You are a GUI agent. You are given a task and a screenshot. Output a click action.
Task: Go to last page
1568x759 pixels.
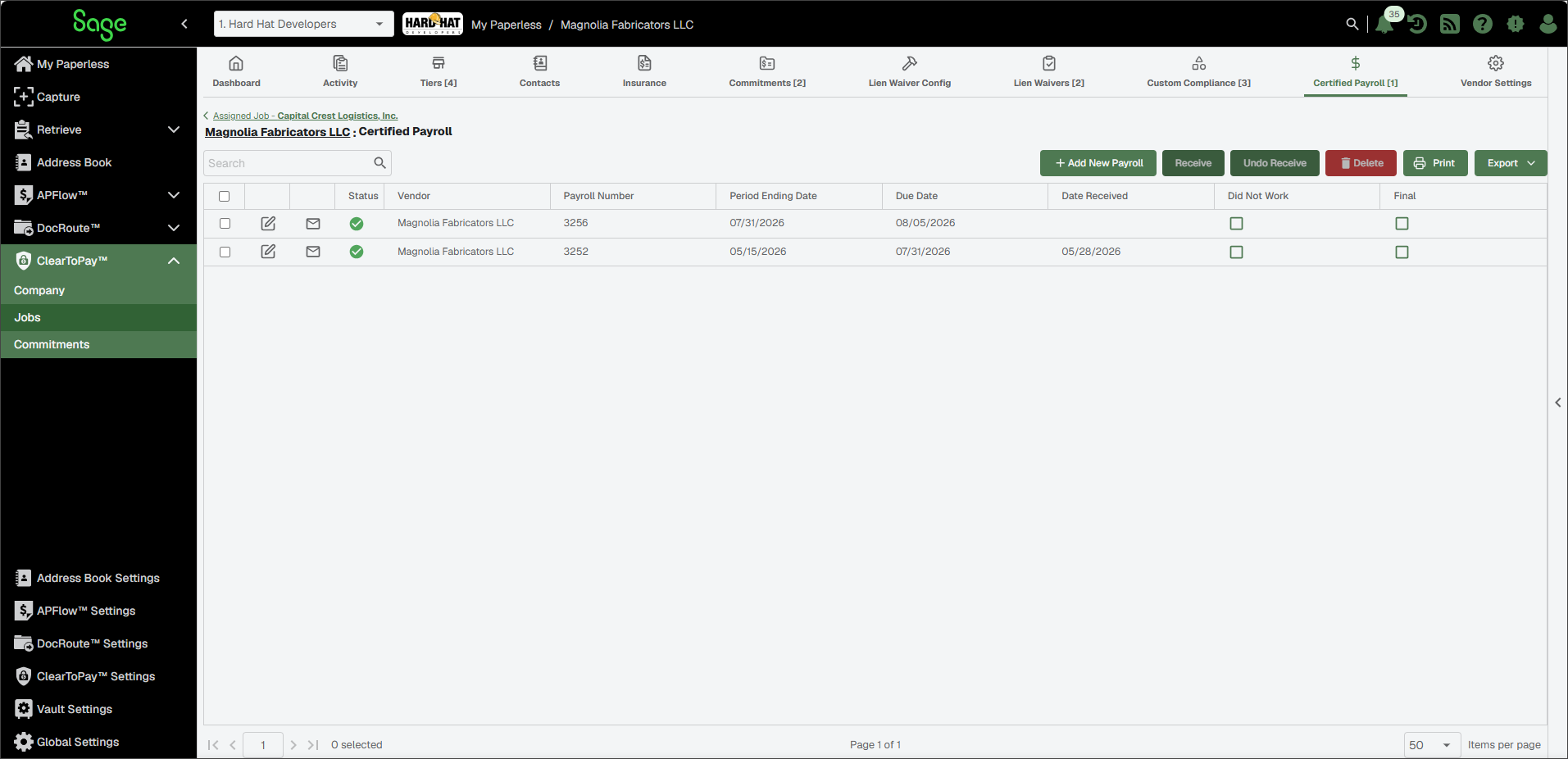[x=313, y=745]
